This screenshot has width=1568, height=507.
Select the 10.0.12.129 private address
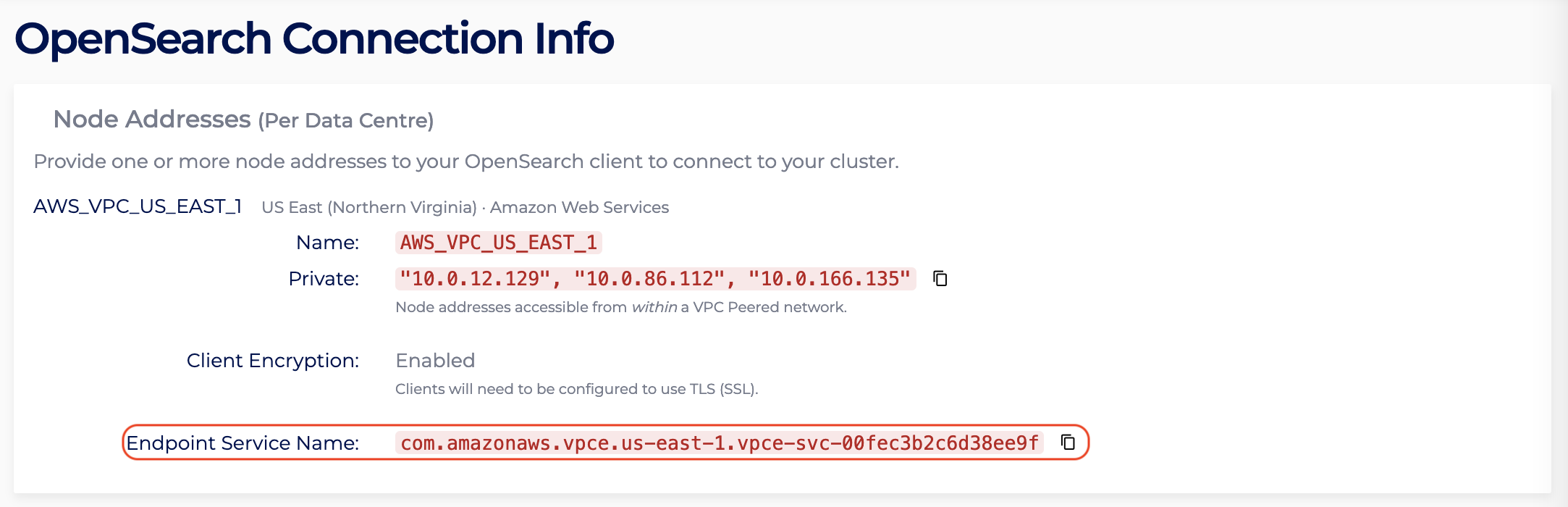[x=476, y=279]
